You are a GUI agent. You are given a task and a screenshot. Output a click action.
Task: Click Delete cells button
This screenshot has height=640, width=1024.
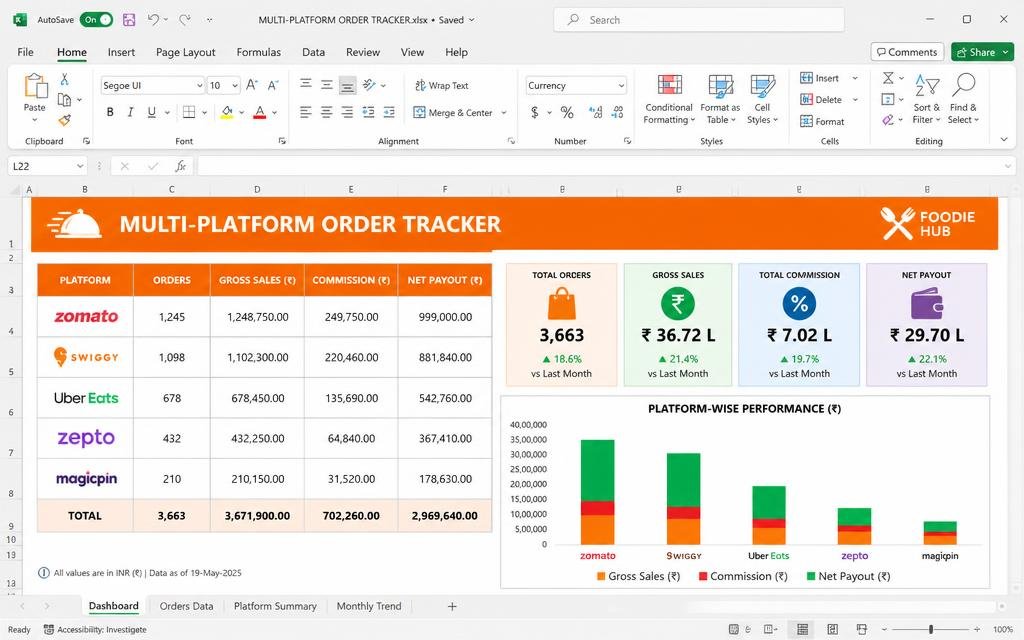point(821,99)
